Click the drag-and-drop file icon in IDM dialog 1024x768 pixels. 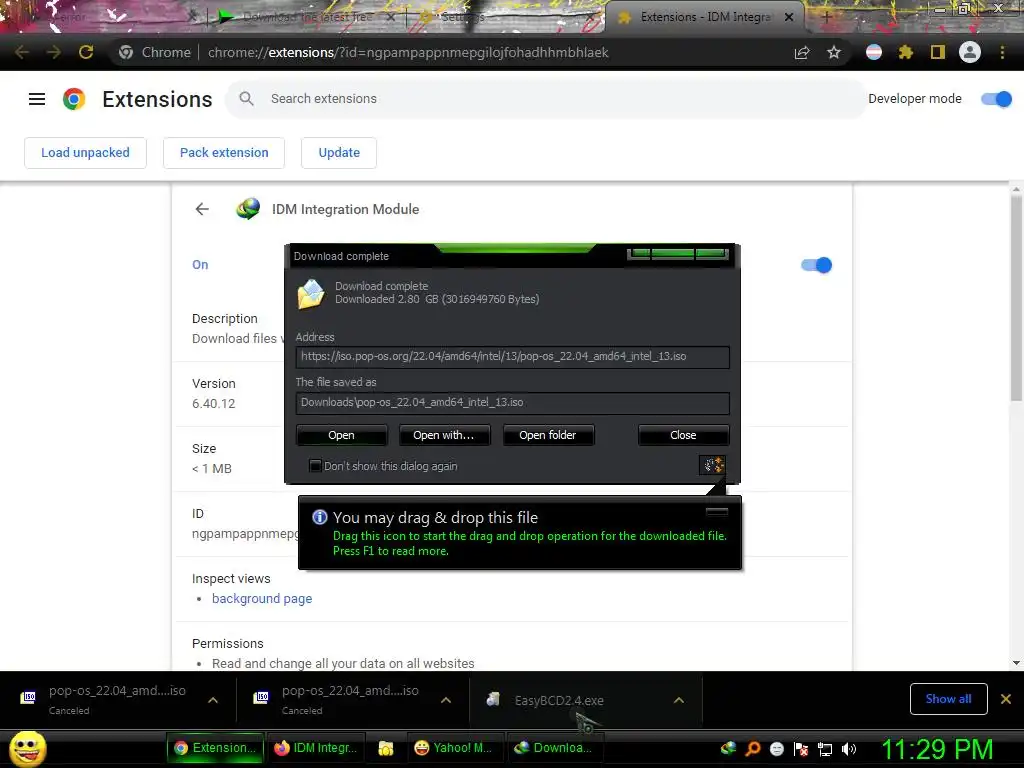pos(712,465)
